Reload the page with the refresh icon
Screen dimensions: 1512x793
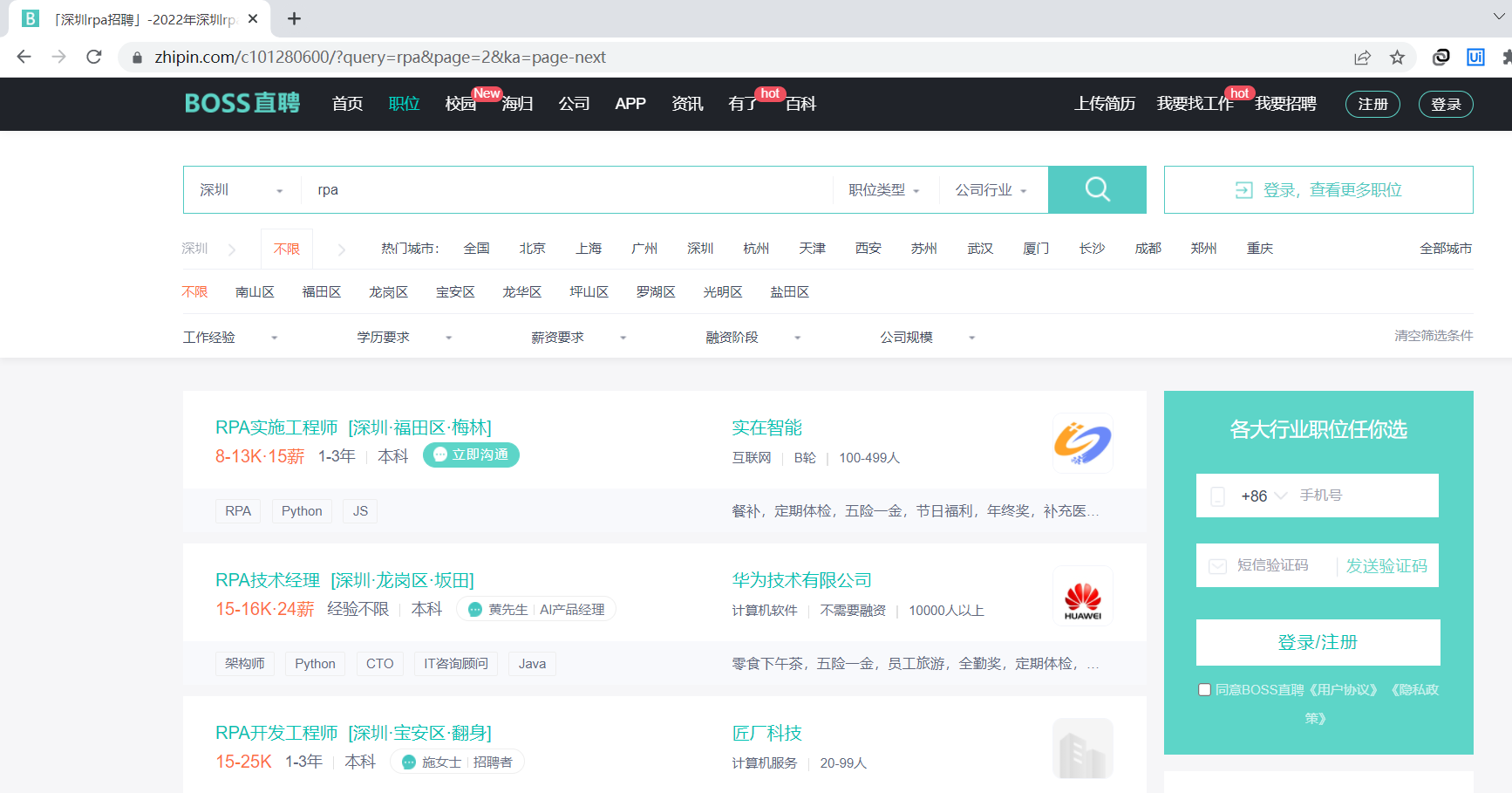pyautogui.click(x=94, y=57)
